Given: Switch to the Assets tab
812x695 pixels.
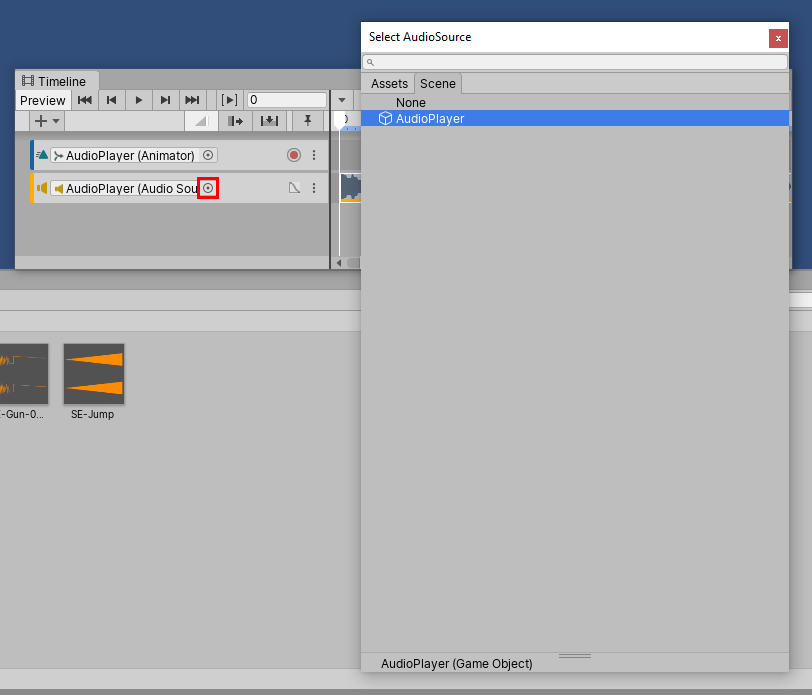Looking at the screenshot, I should click(x=389, y=84).
